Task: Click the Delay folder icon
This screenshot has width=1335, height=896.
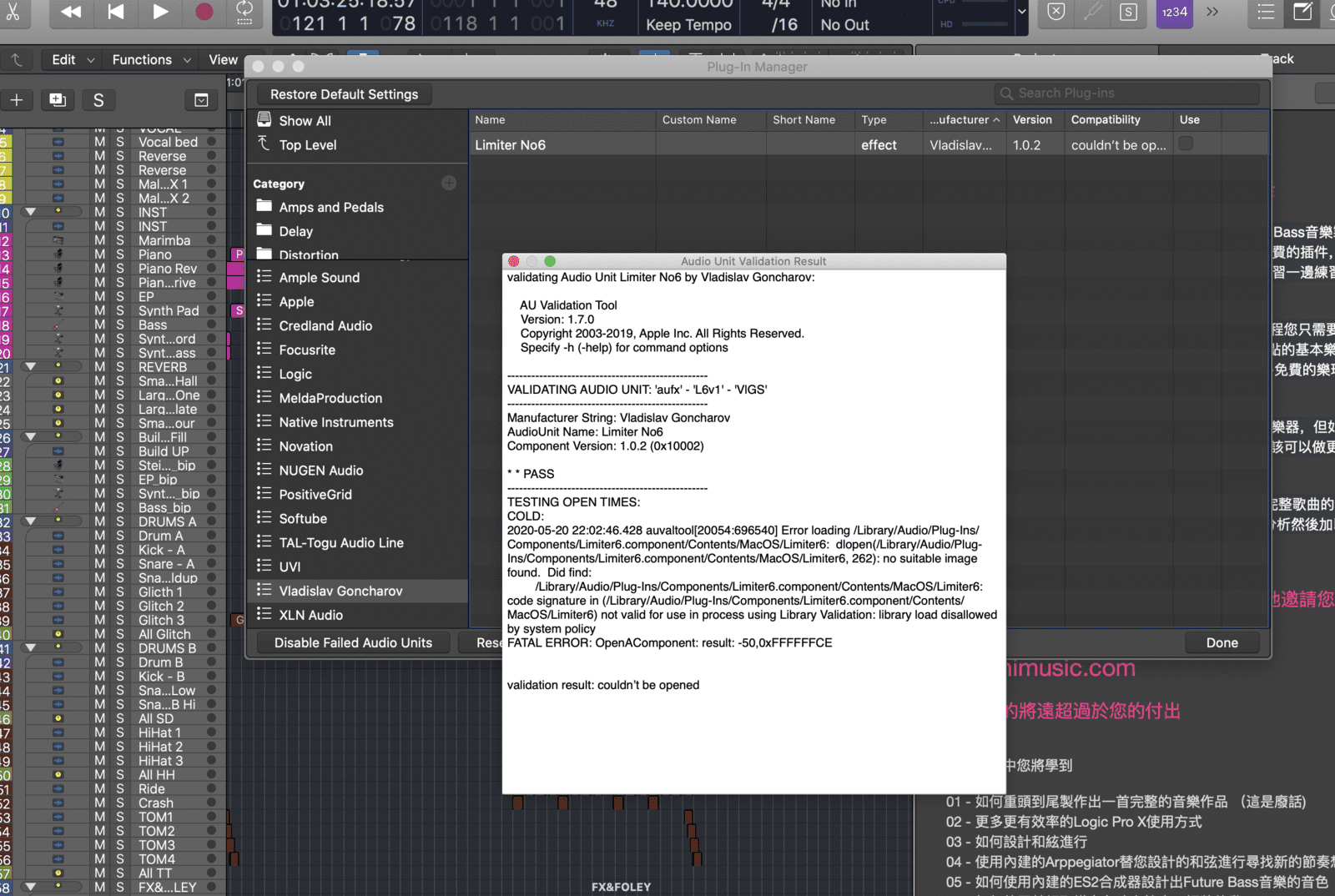Action: point(264,230)
